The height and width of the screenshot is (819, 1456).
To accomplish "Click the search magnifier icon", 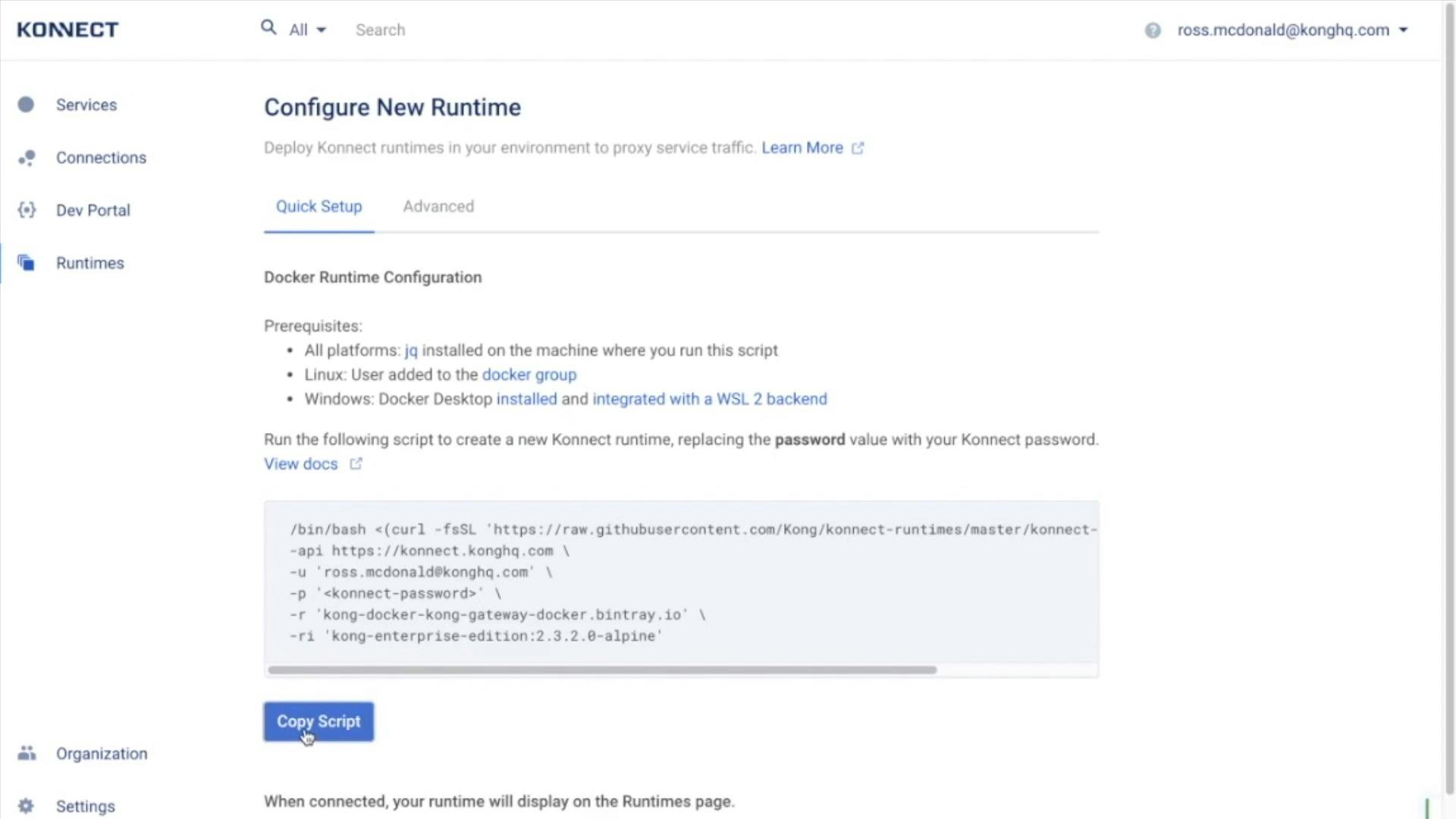I will (x=268, y=28).
